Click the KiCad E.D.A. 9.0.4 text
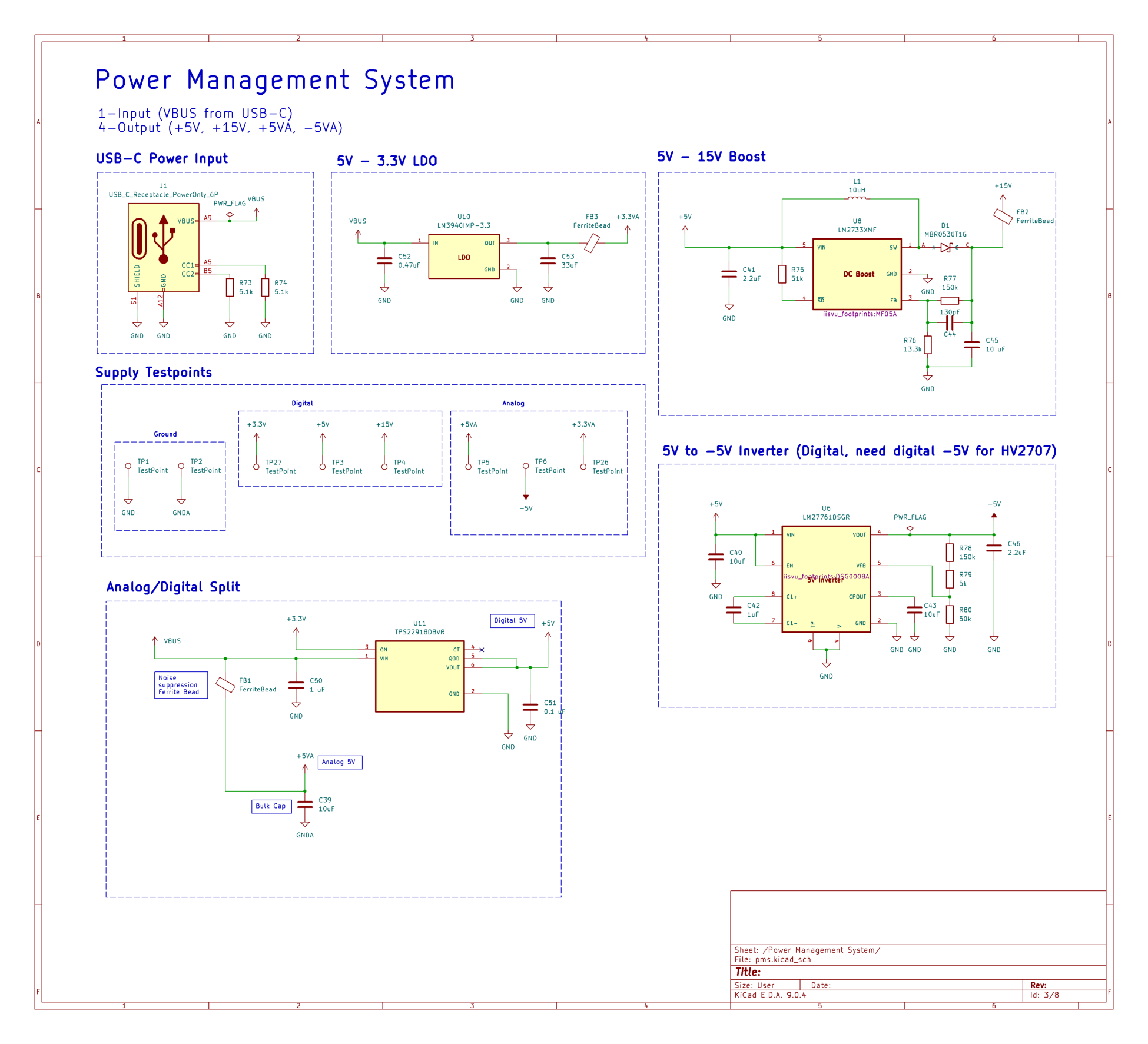The height and width of the screenshot is (1044, 1148). [x=770, y=995]
